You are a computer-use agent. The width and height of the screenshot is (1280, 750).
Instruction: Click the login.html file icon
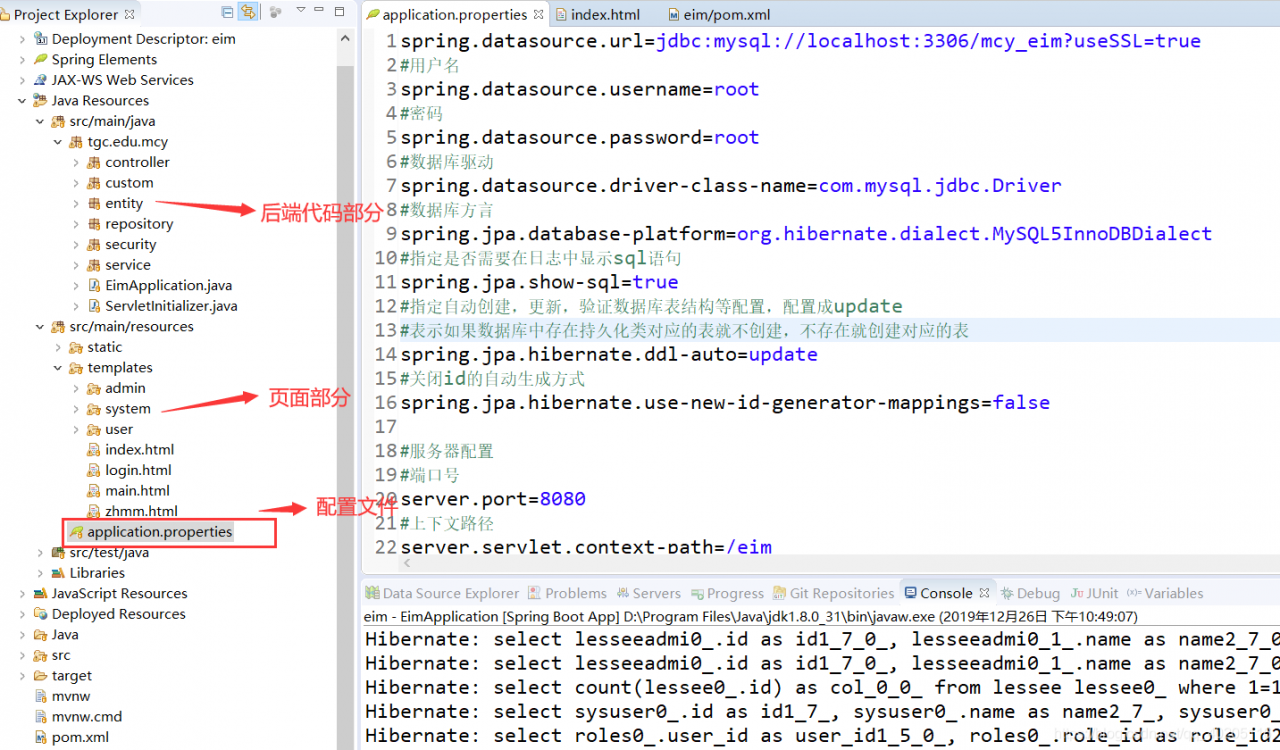pyautogui.click(x=94, y=470)
